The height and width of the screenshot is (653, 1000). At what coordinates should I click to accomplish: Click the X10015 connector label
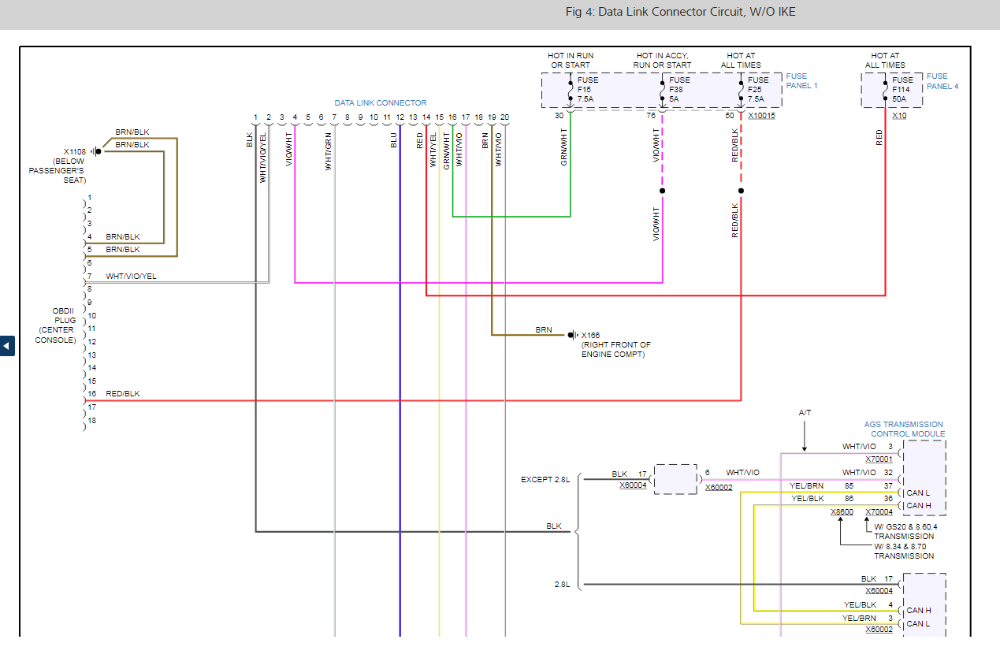[x=761, y=116]
